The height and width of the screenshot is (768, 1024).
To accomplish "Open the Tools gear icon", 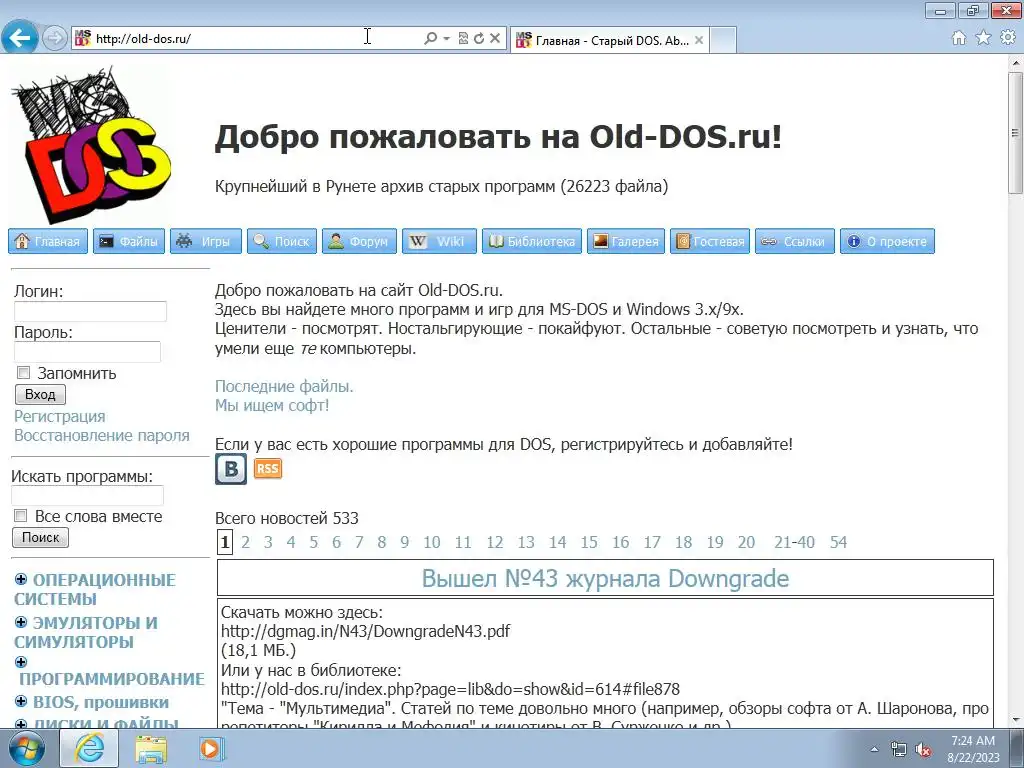I will pyautogui.click(x=1008, y=38).
